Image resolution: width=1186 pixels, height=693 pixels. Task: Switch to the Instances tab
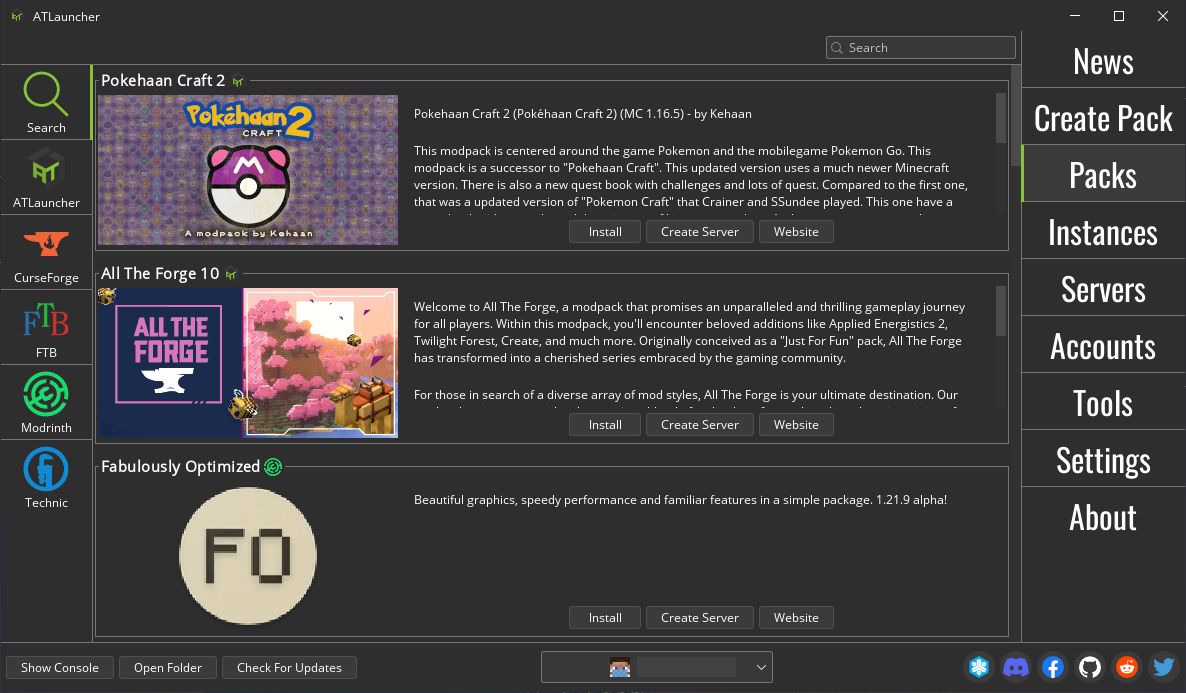1102,231
